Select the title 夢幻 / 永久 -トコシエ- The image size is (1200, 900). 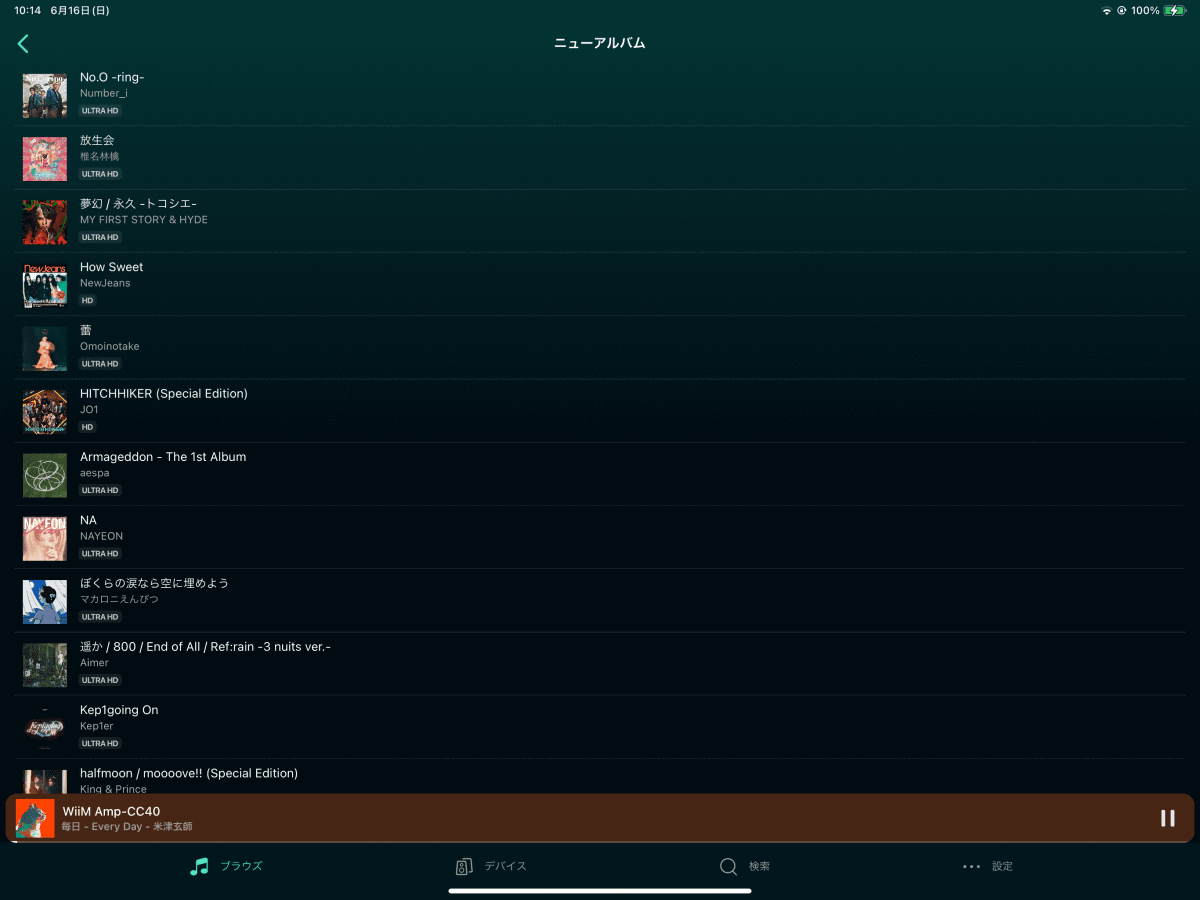click(138, 204)
